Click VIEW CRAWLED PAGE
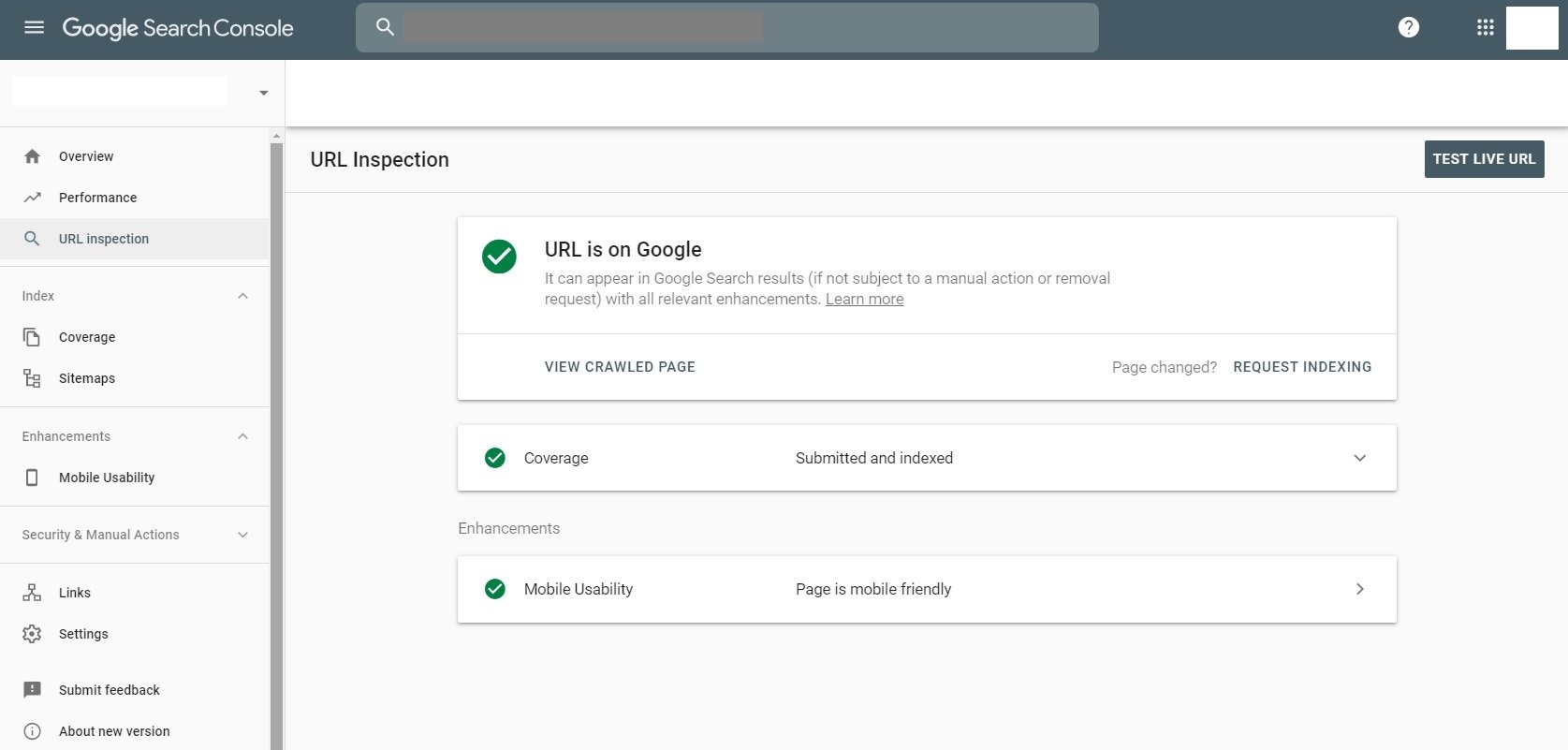Image resolution: width=1568 pixels, height=750 pixels. (x=620, y=367)
